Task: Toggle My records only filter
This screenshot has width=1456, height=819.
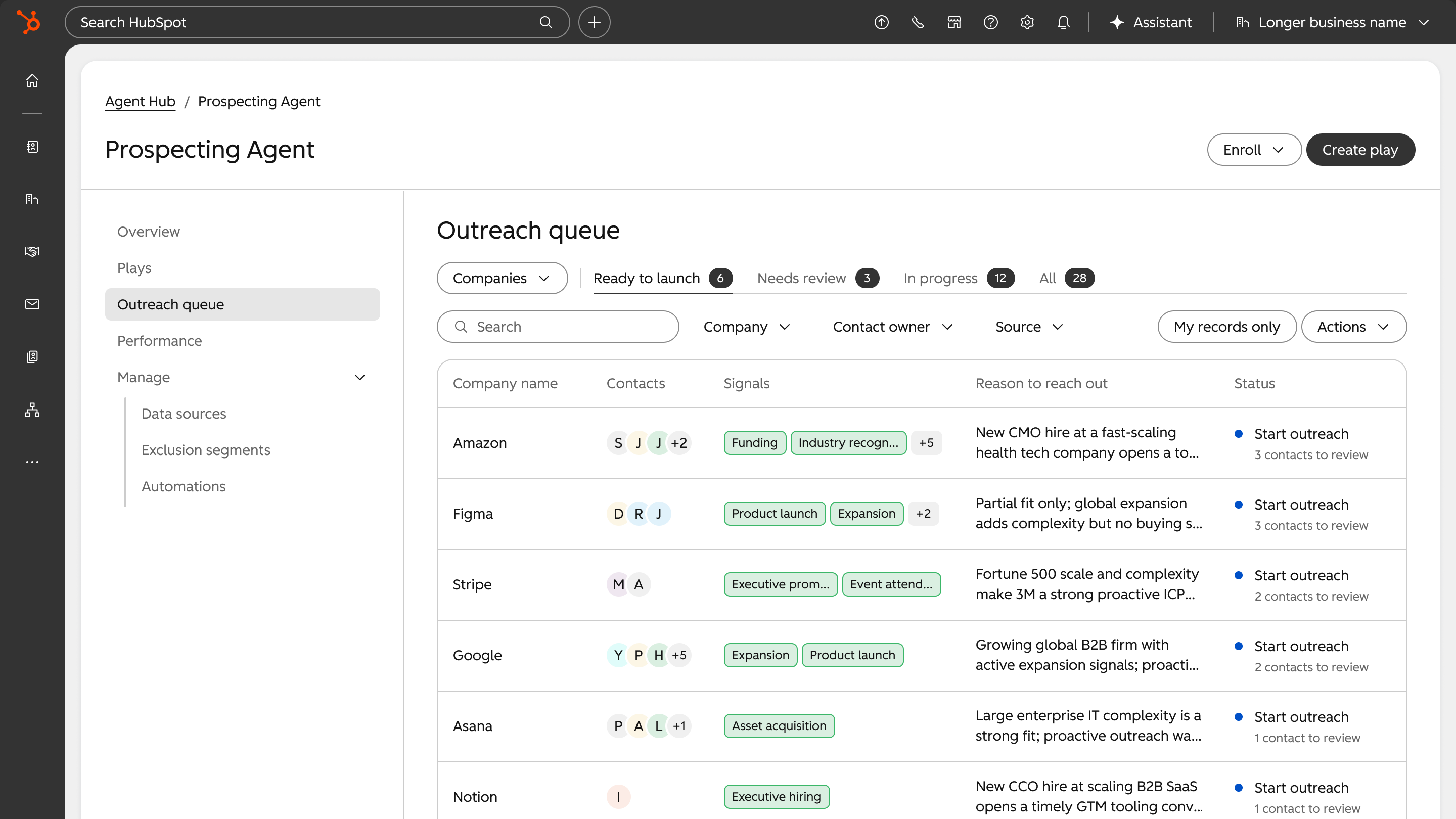Action: tap(1226, 327)
